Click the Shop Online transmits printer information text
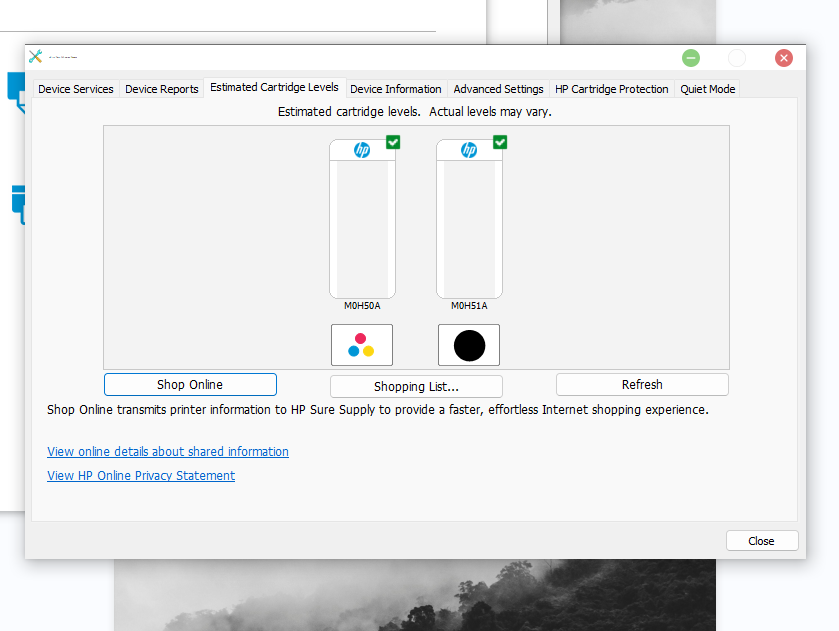Image resolution: width=839 pixels, height=631 pixels. [x=378, y=410]
